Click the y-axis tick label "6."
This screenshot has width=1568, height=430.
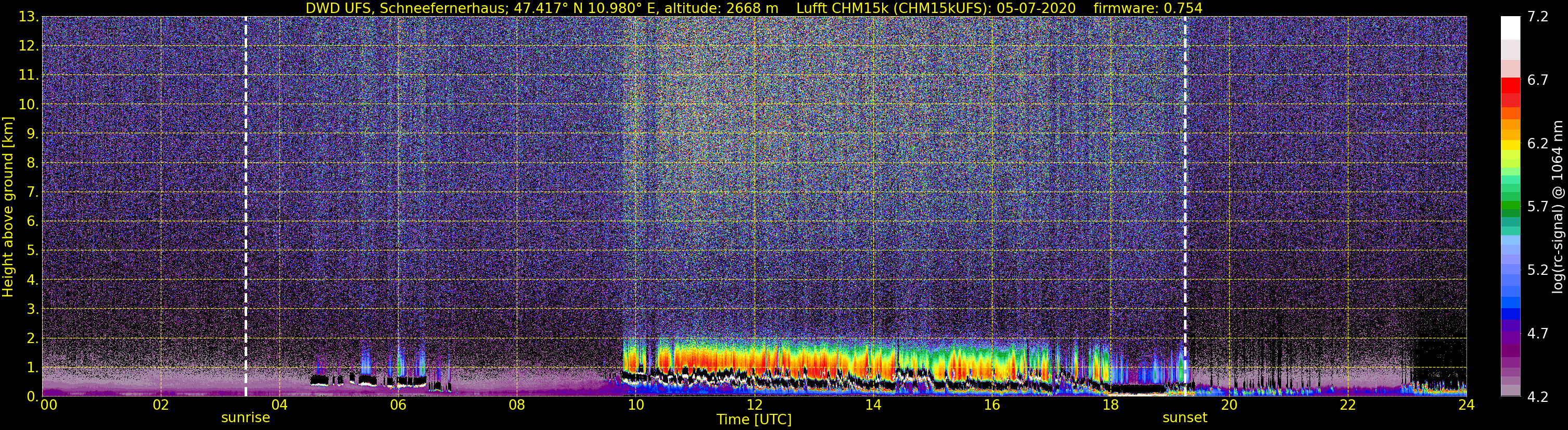point(32,222)
